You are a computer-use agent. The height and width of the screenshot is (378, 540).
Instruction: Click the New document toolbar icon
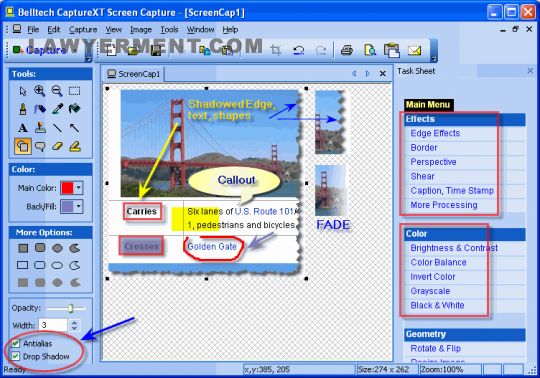pos(112,51)
